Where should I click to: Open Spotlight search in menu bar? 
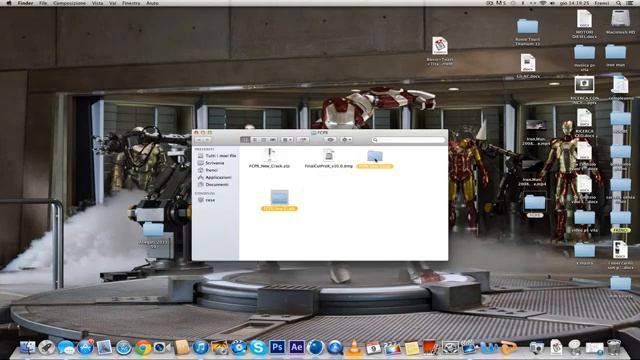[619, 3]
